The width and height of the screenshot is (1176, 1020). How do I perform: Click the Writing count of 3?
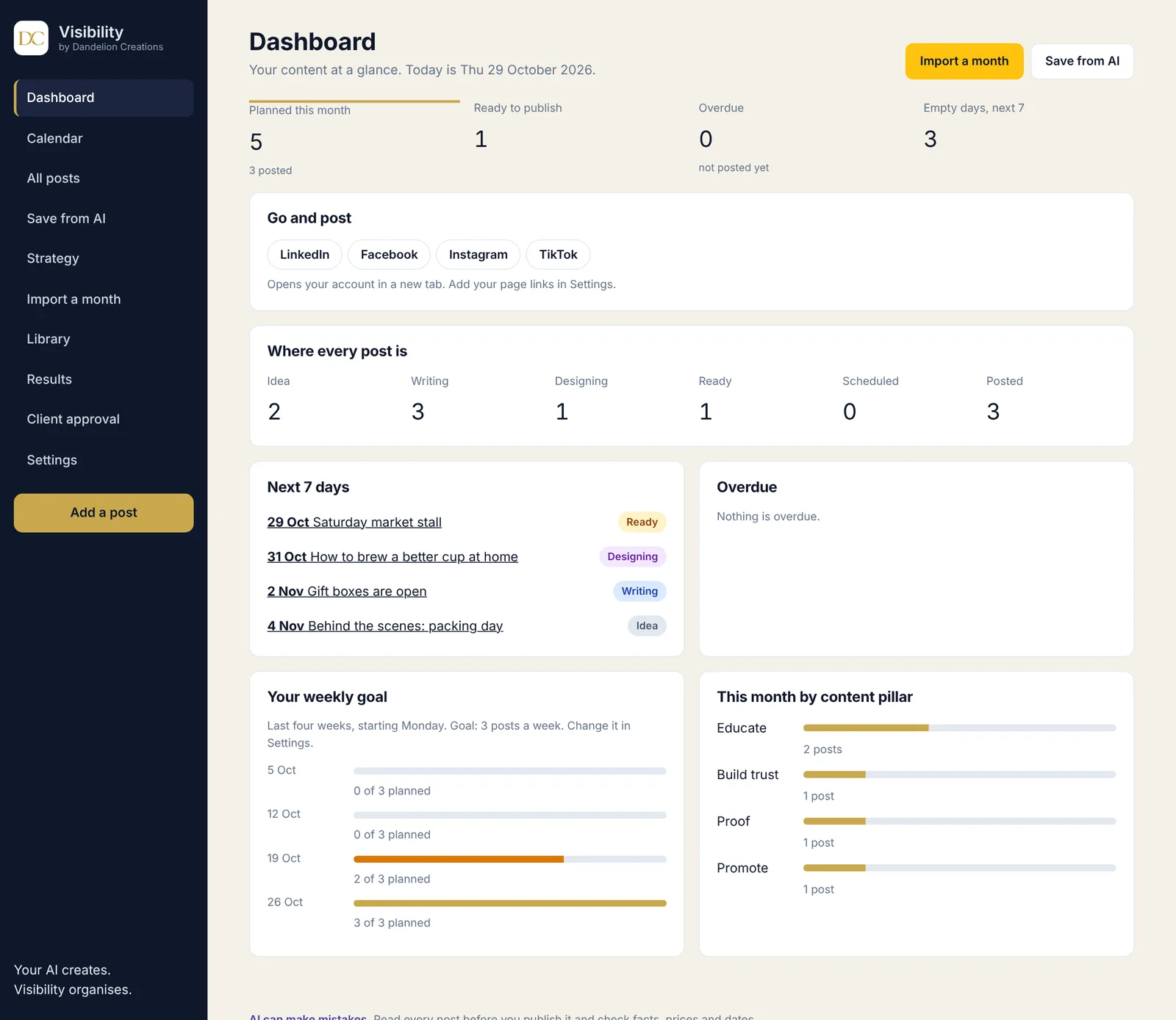[417, 412]
